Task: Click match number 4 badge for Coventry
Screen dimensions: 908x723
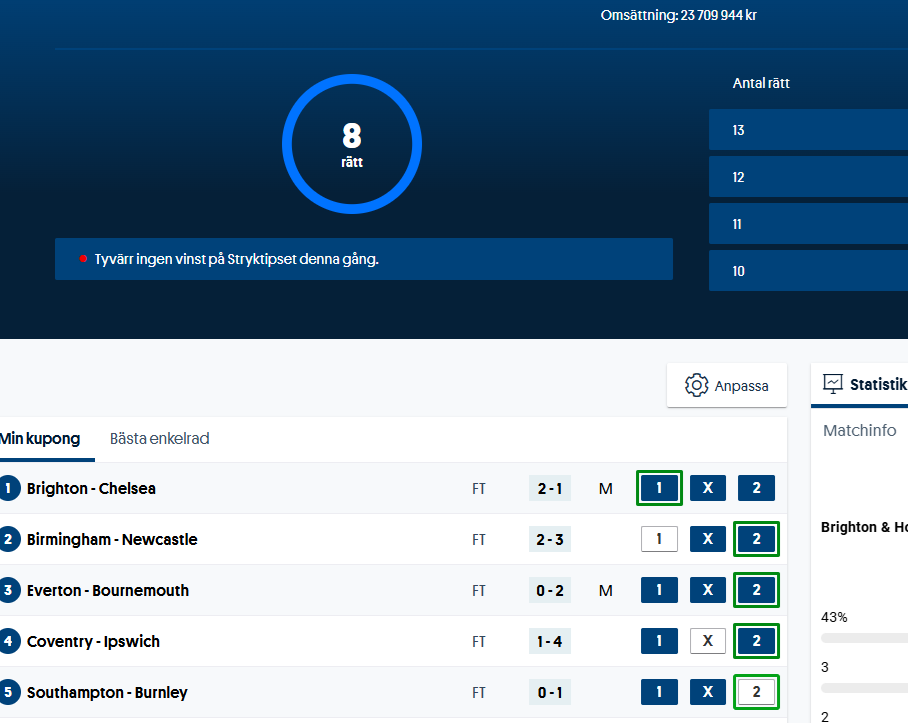Action: click(9, 641)
